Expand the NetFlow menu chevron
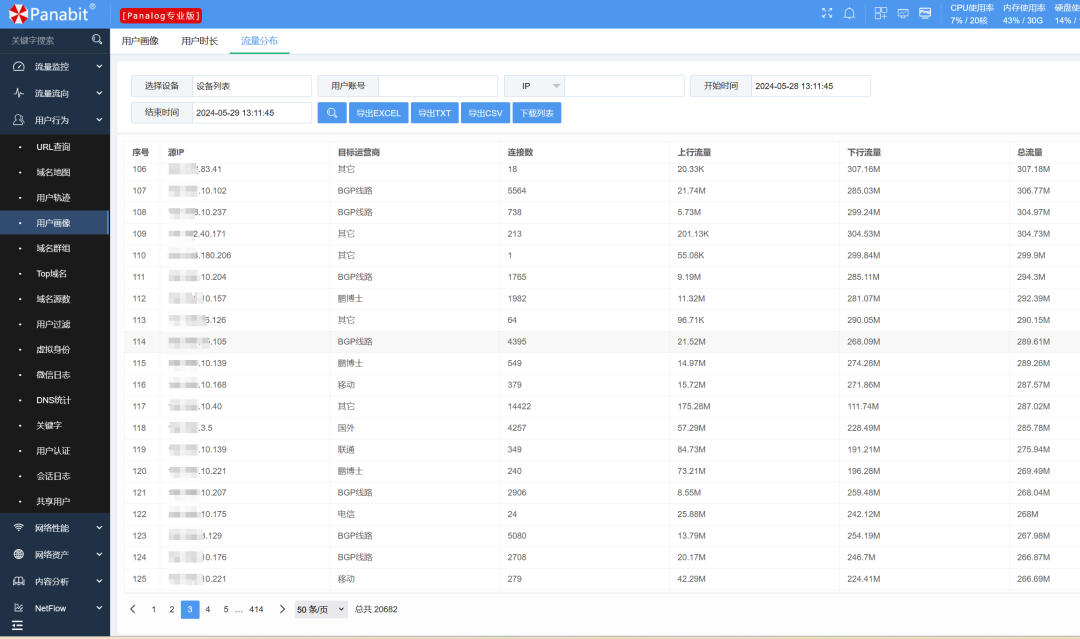Viewport: 1080px width, 639px height. coord(99,608)
